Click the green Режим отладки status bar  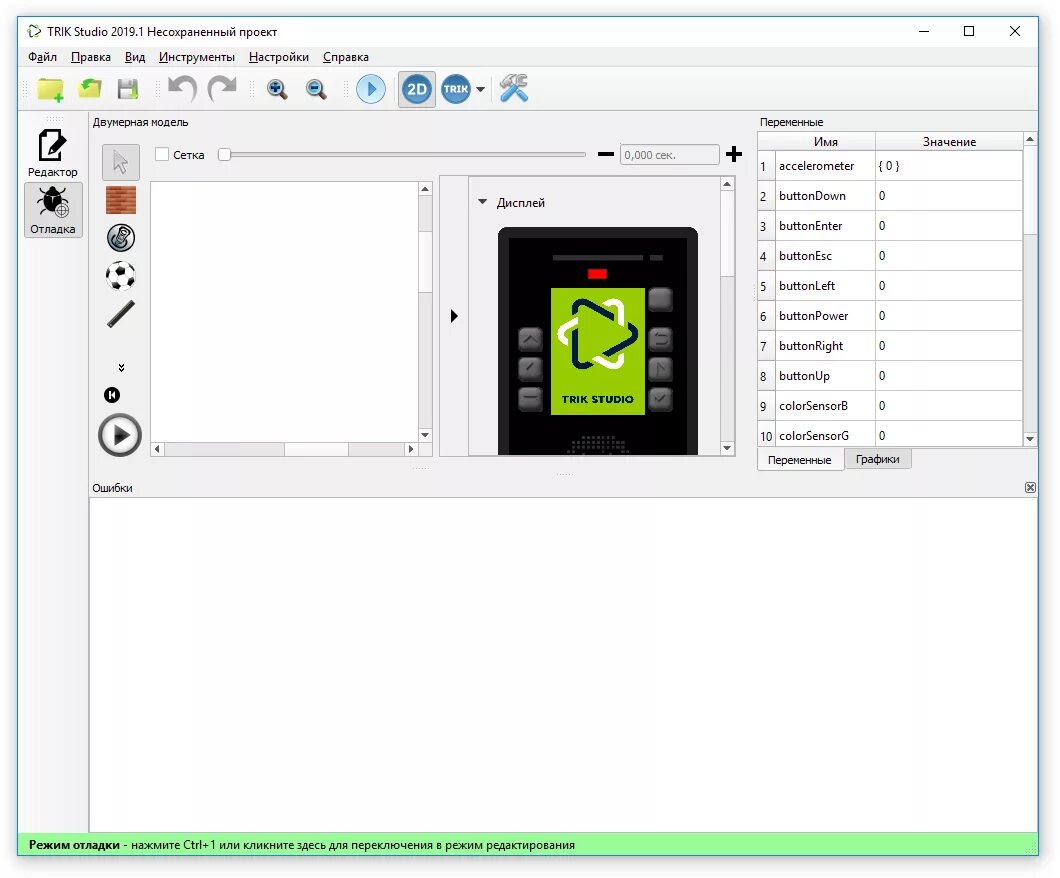[528, 844]
